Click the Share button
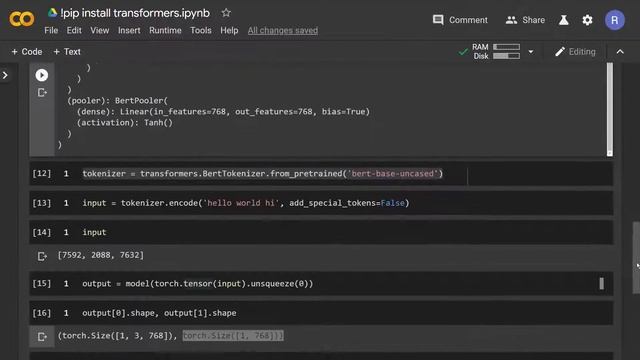 pyautogui.click(x=525, y=20)
